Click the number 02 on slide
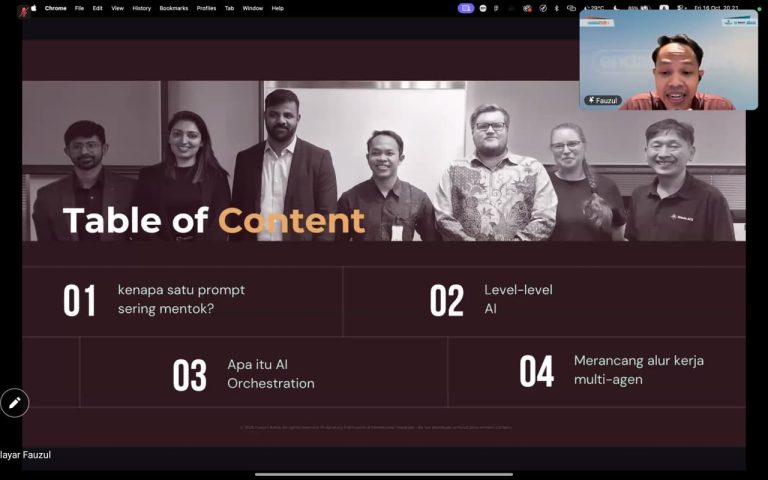Image resolution: width=768 pixels, height=480 pixels. (447, 301)
